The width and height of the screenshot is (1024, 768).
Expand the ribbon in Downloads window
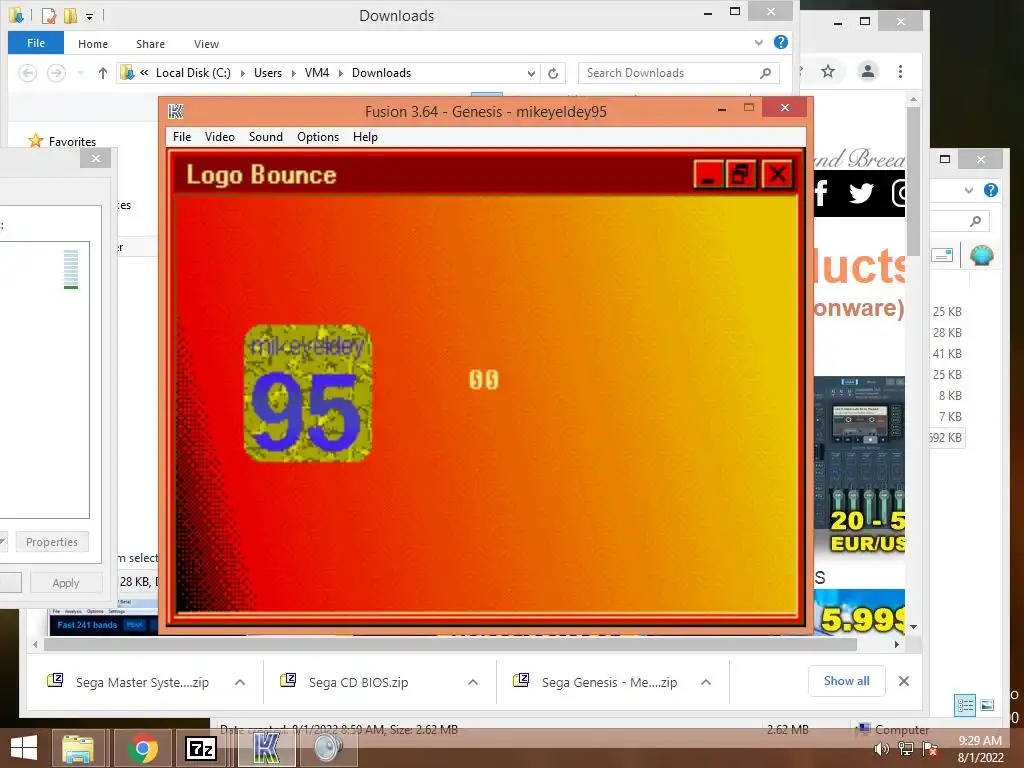pyautogui.click(x=758, y=42)
